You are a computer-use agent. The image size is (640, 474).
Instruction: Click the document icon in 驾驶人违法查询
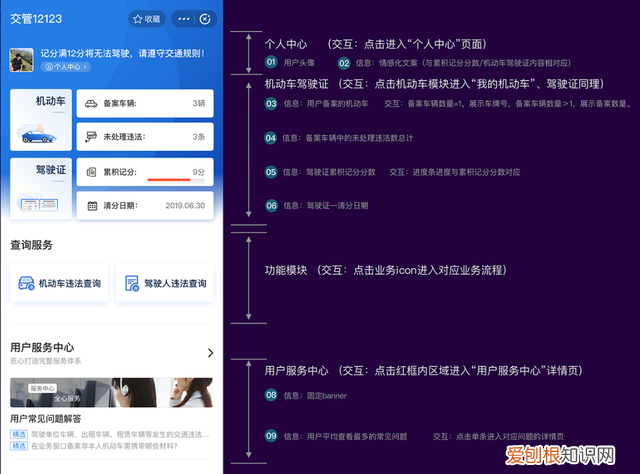point(132,283)
